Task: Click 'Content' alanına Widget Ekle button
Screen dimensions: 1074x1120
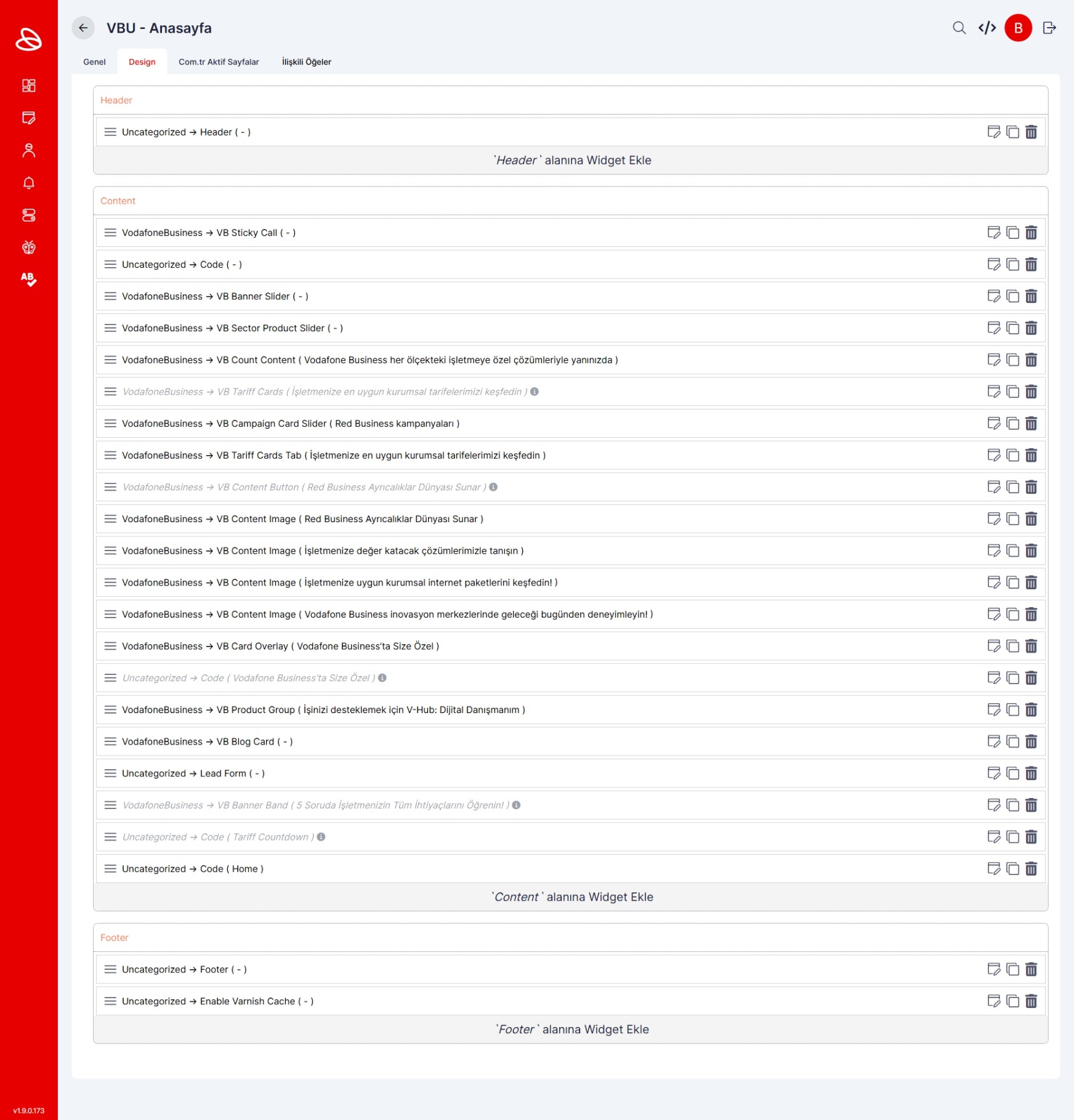Action: pyautogui.click(x=571, y=897)
